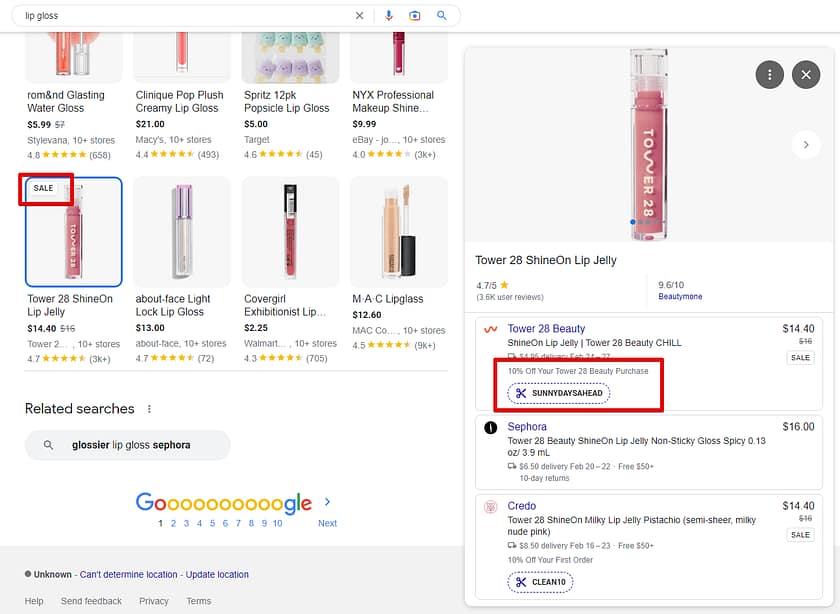Open the Beautymone rating source link

point(680,297)
